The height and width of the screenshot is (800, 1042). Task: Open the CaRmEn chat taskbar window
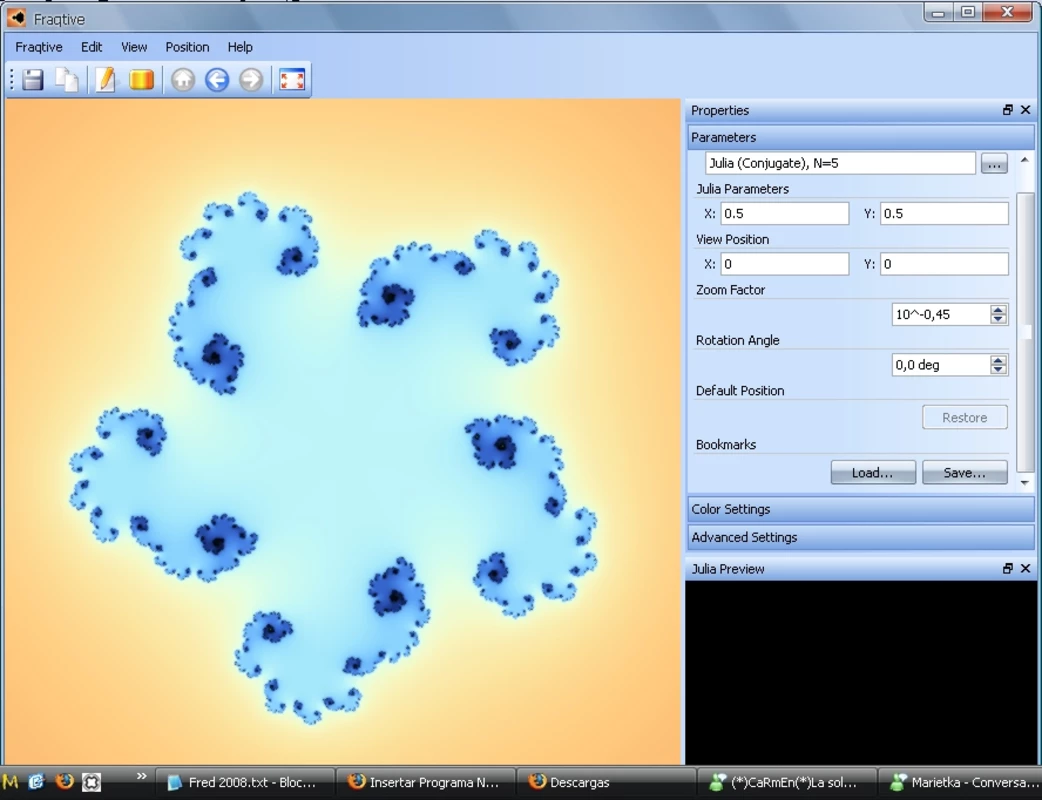787,782
